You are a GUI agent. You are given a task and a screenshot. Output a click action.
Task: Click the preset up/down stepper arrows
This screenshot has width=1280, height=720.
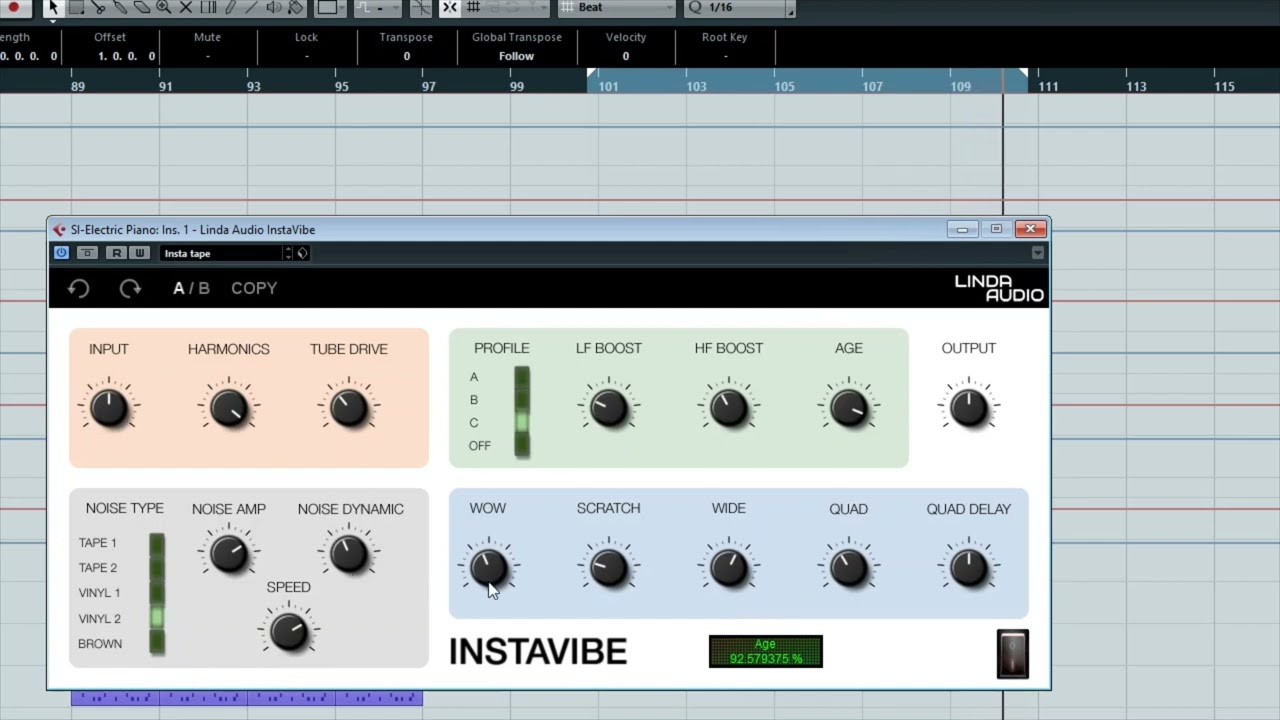pyautogui.click(x=288, y=253)
